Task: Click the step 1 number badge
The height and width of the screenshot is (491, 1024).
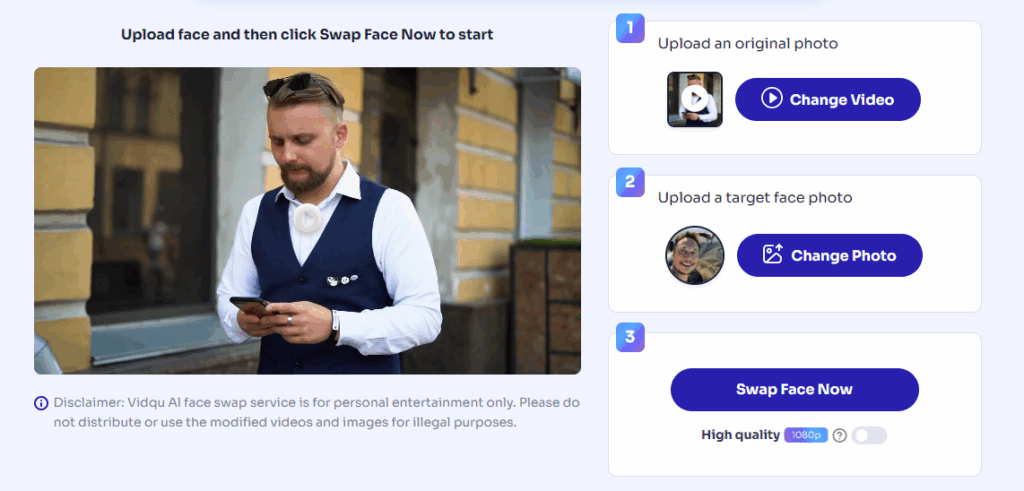Action: click(630, 28)
